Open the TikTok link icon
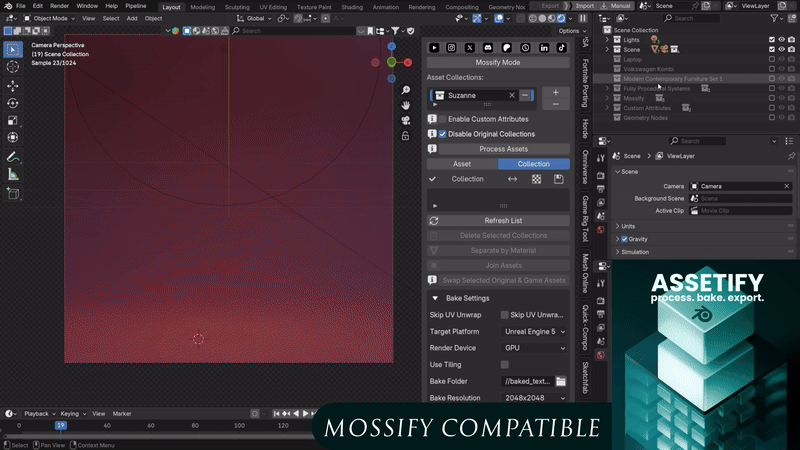This screenshot has width=800, height=450. coord(562,47)
